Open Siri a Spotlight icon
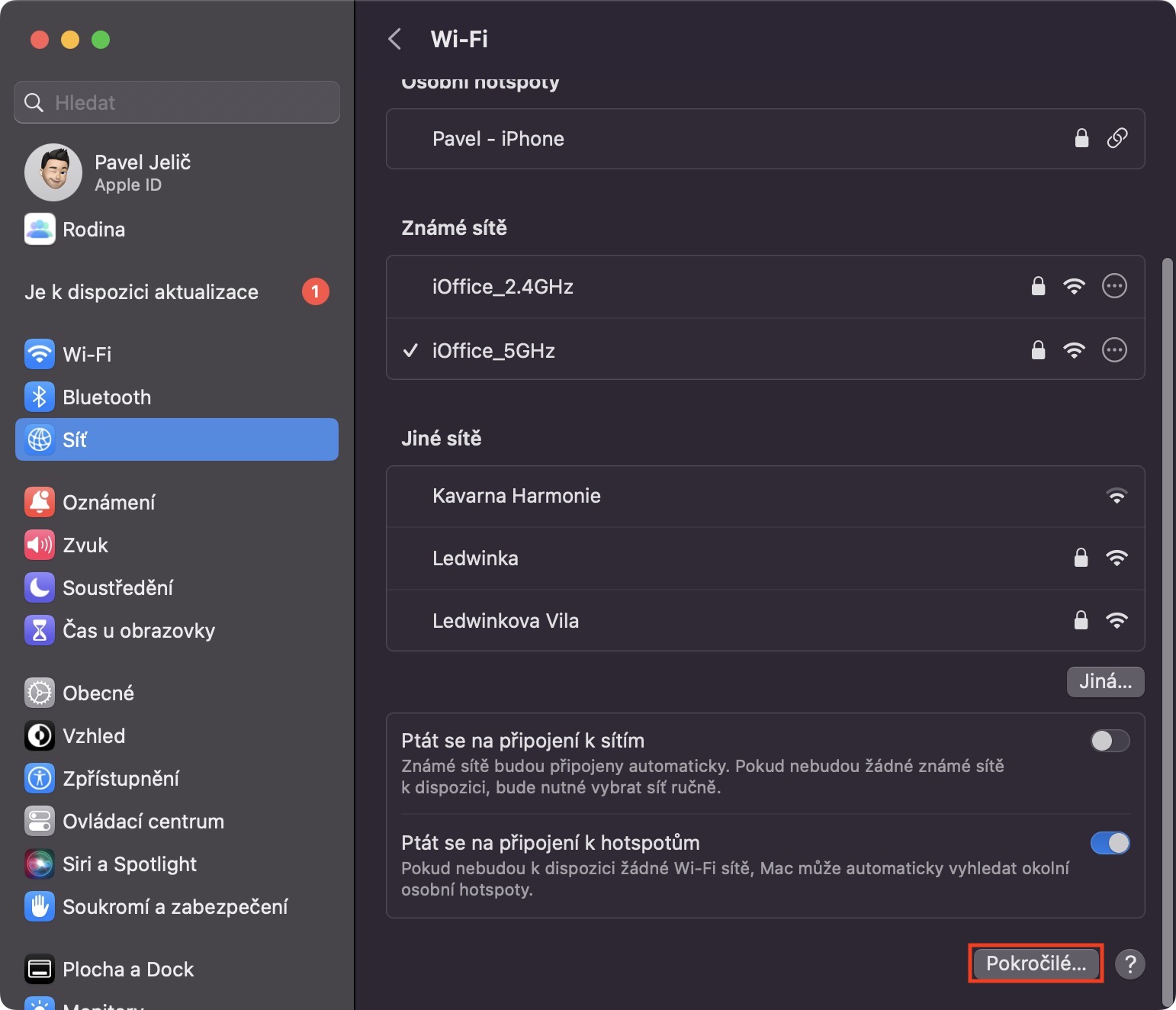1176x1010 pixels. point(40,864)
